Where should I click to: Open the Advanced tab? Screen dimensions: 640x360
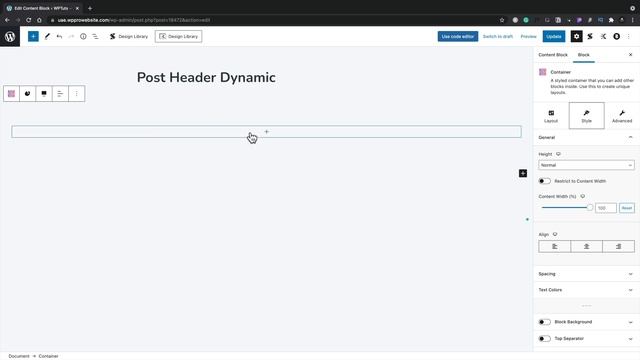pyautogui.click(x=622, y=116)
